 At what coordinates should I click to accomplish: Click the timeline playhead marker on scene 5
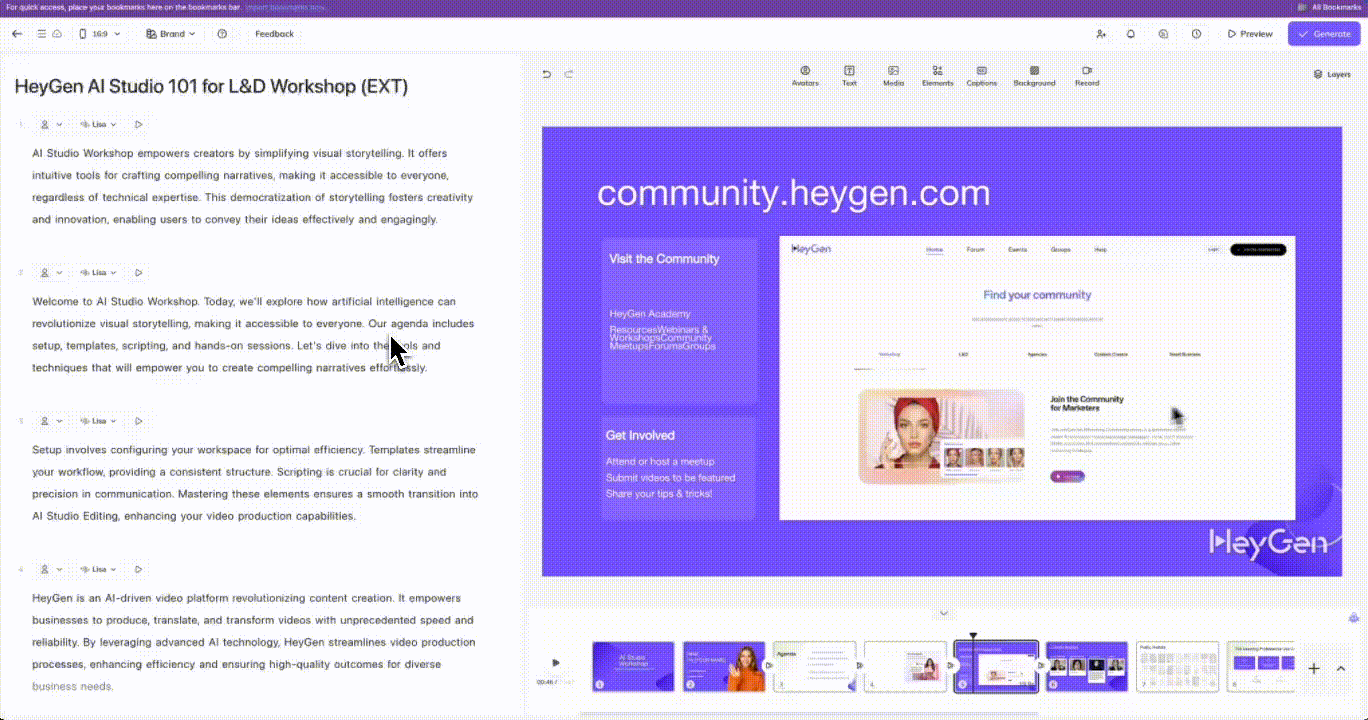click(973, 637)
